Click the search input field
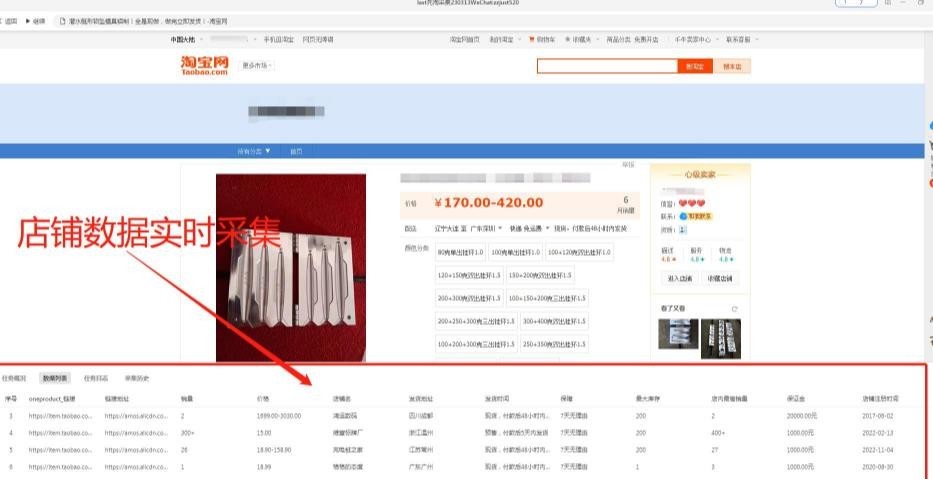The height and width of the screenshot is (502, 933). 607,66
